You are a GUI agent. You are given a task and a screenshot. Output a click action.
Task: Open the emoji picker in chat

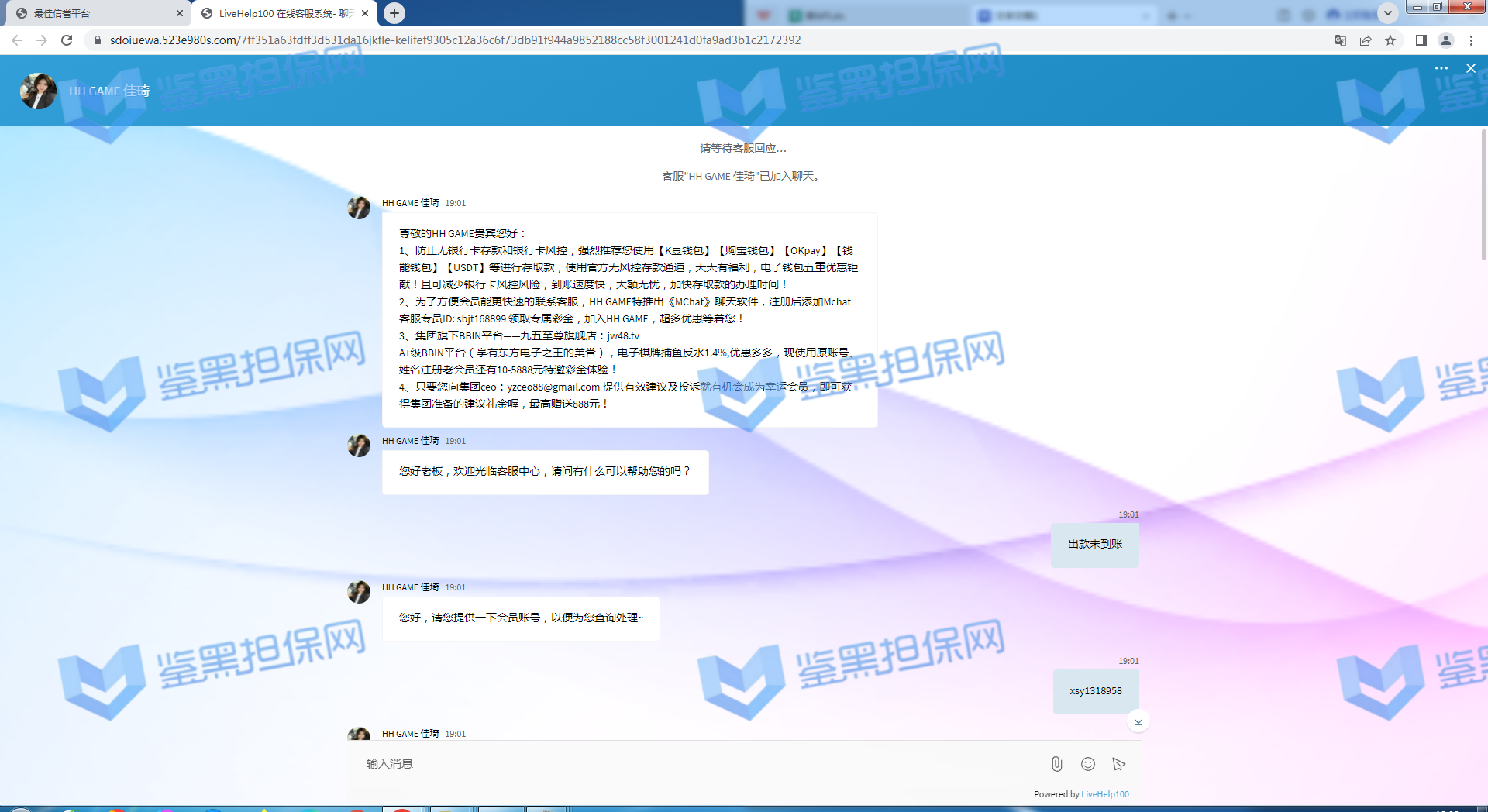pyautogui.click(x=1088, y=764)
